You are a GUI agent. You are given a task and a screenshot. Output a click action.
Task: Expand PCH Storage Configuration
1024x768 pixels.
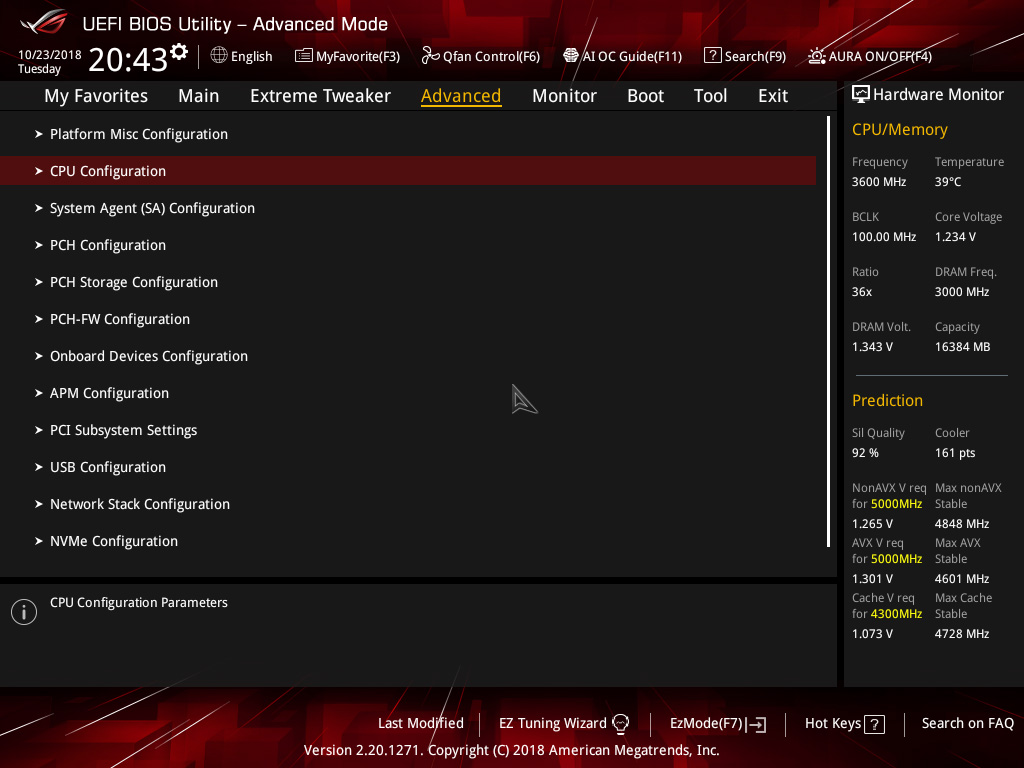(408, 282)
